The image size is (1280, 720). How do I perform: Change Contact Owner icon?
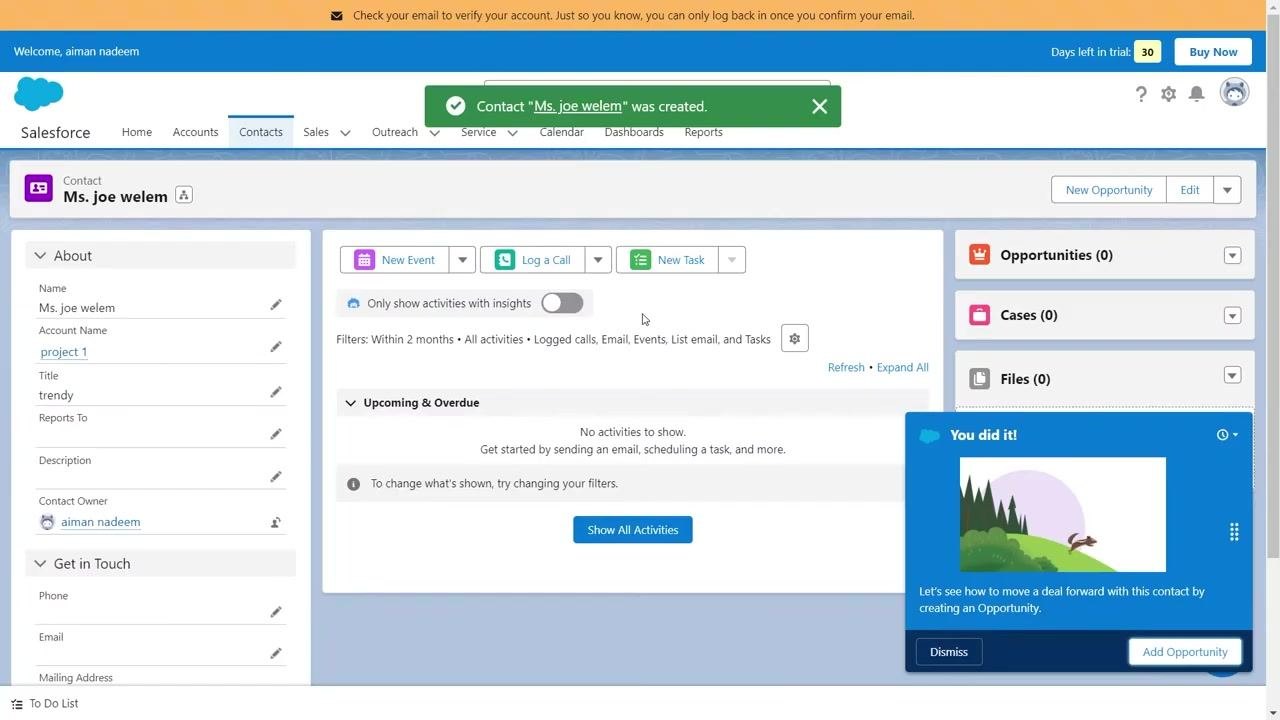tap(276, 522)
